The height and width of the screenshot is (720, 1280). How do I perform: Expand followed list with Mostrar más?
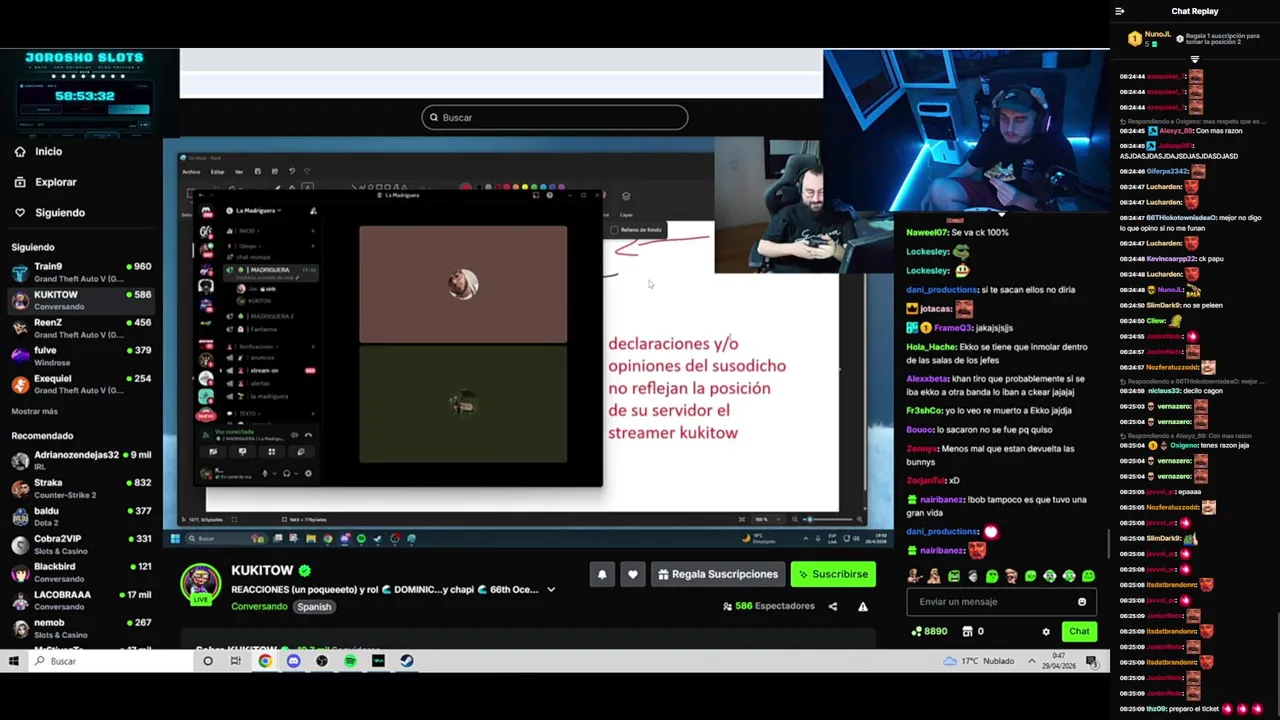(35, 411)
